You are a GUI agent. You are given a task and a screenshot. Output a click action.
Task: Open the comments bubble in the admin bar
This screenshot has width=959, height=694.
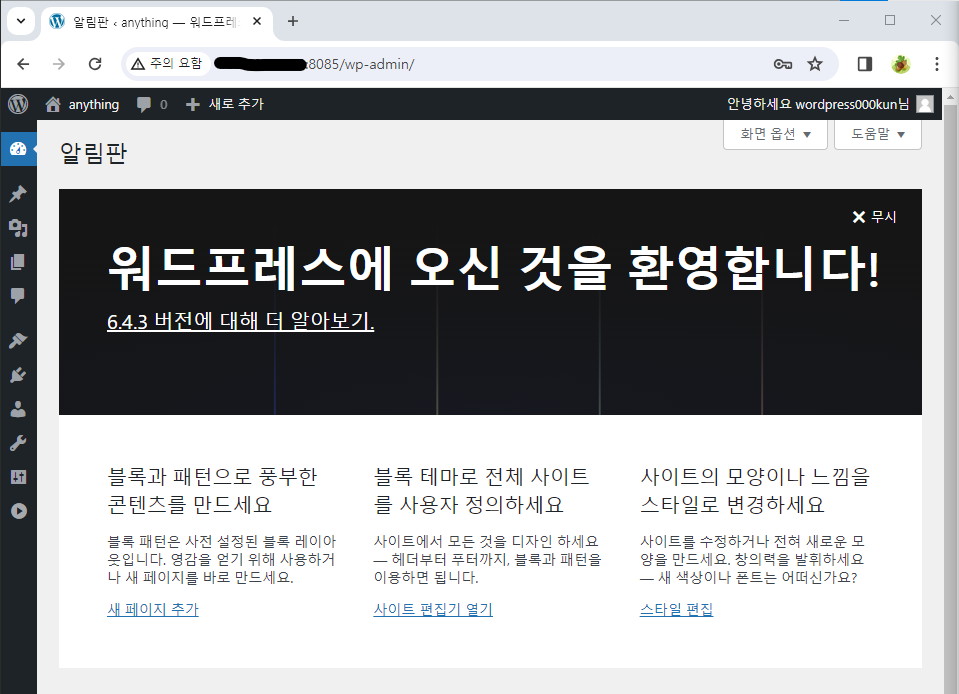click(152, 104)
